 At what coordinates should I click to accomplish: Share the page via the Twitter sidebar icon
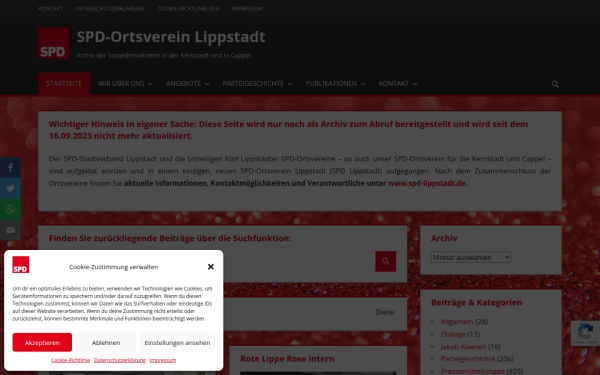pyautogui.click(x=10, y=188)
